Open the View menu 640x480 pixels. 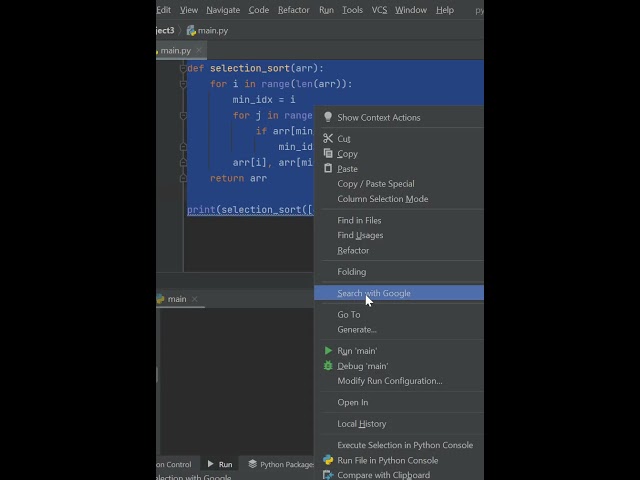[189, 10]
